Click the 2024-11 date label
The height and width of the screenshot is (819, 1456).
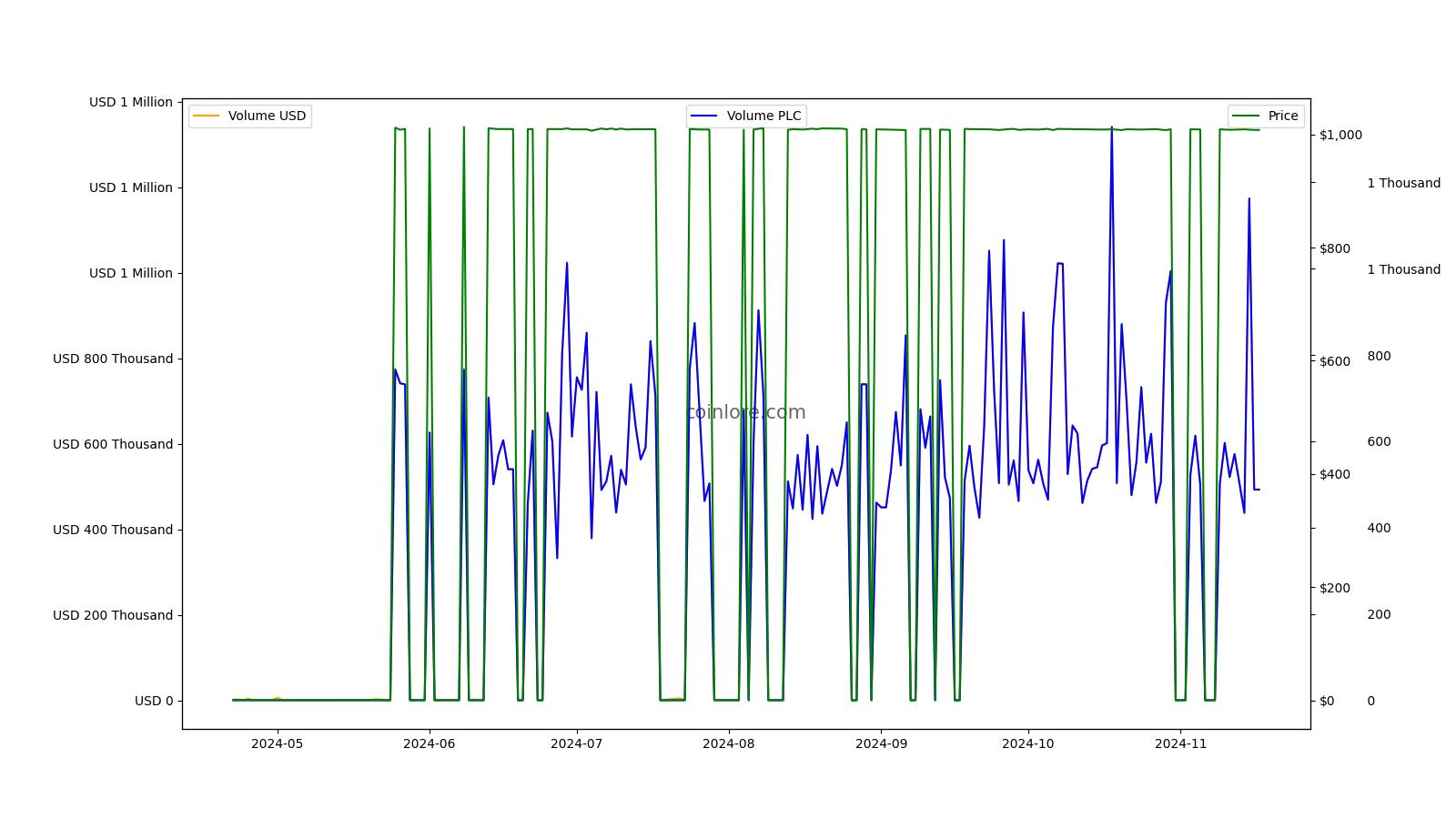(1180, 743)
